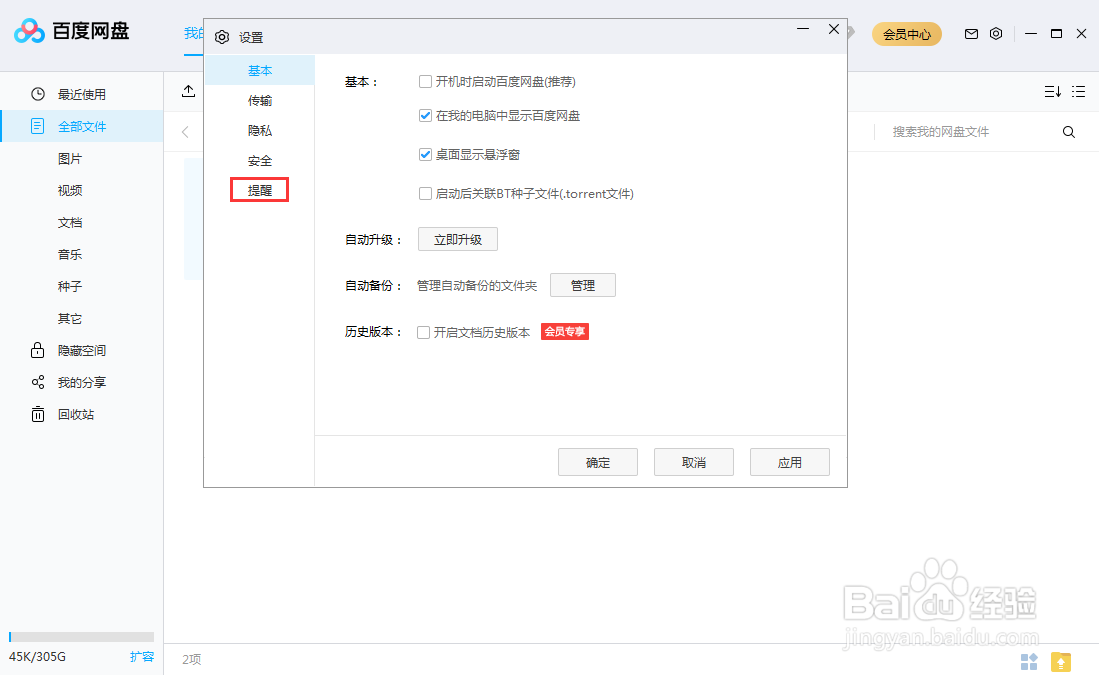Image resolution: width=1099 pixels, height=675 pixels.
Task: Open 隐藏空间 in sidebar
Action: 82,350
